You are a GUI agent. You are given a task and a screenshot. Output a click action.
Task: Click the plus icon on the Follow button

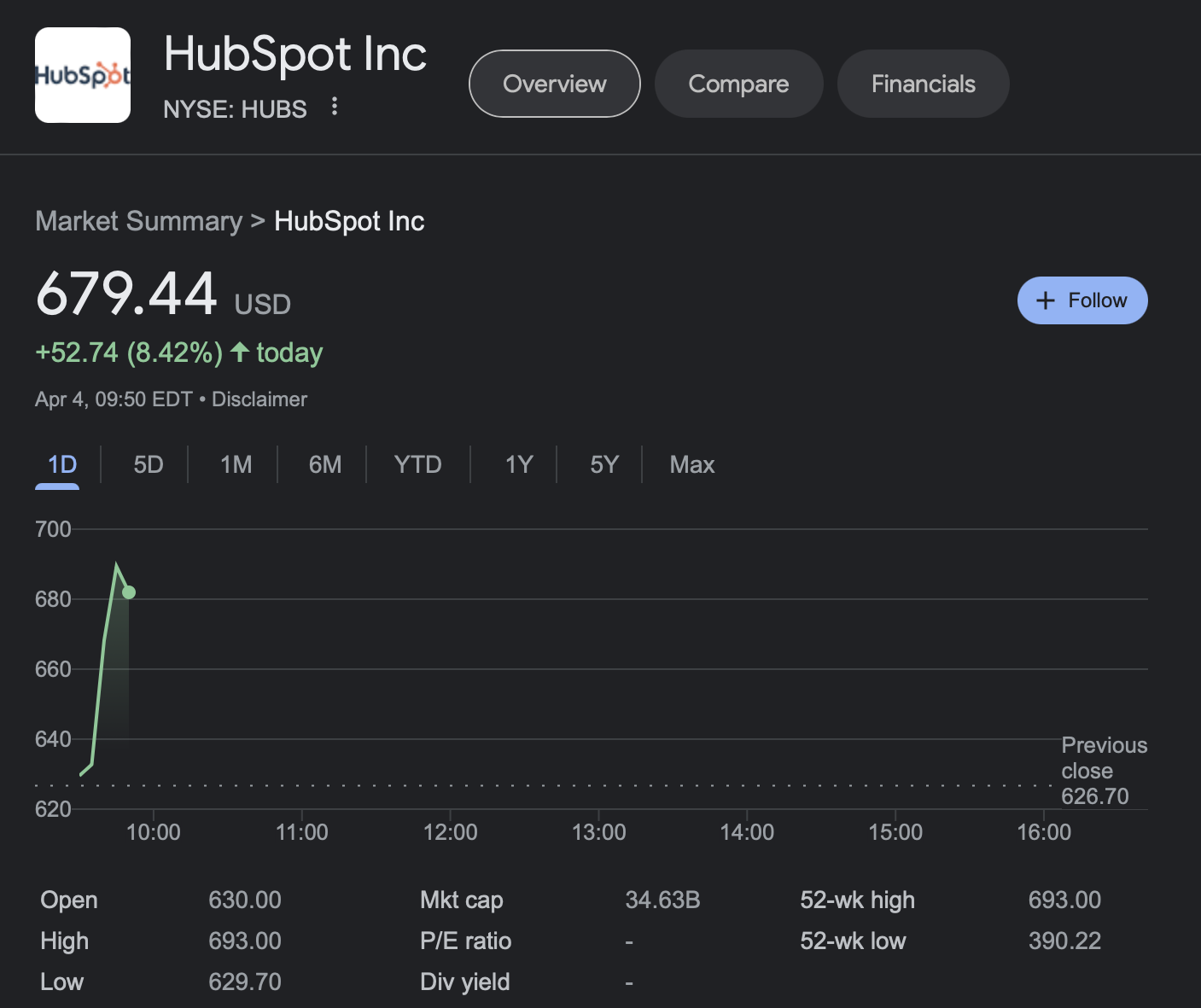pyautogui.click(x=1046, y=300)
